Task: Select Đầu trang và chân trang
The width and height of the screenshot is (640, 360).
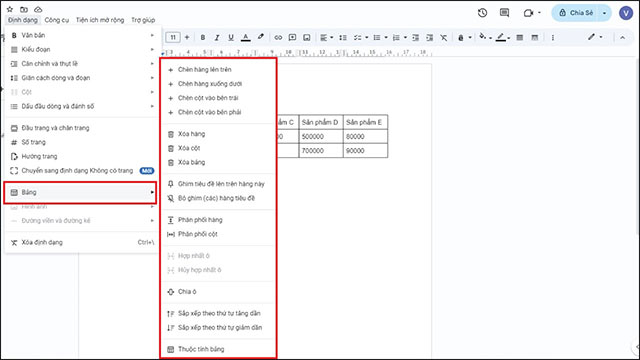Action: [82, 128]
